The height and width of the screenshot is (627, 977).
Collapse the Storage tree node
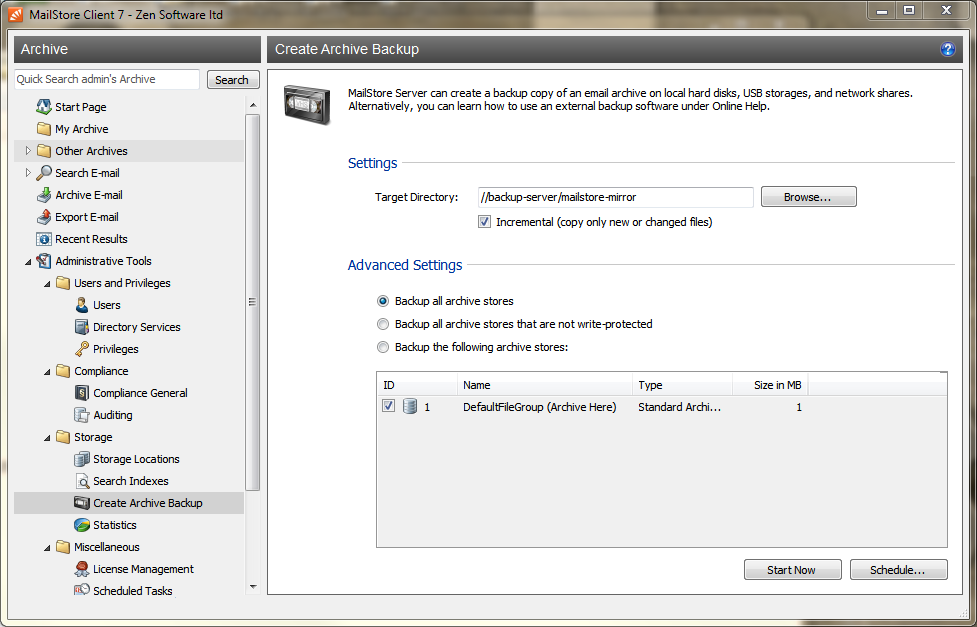(x=47, y=438)
